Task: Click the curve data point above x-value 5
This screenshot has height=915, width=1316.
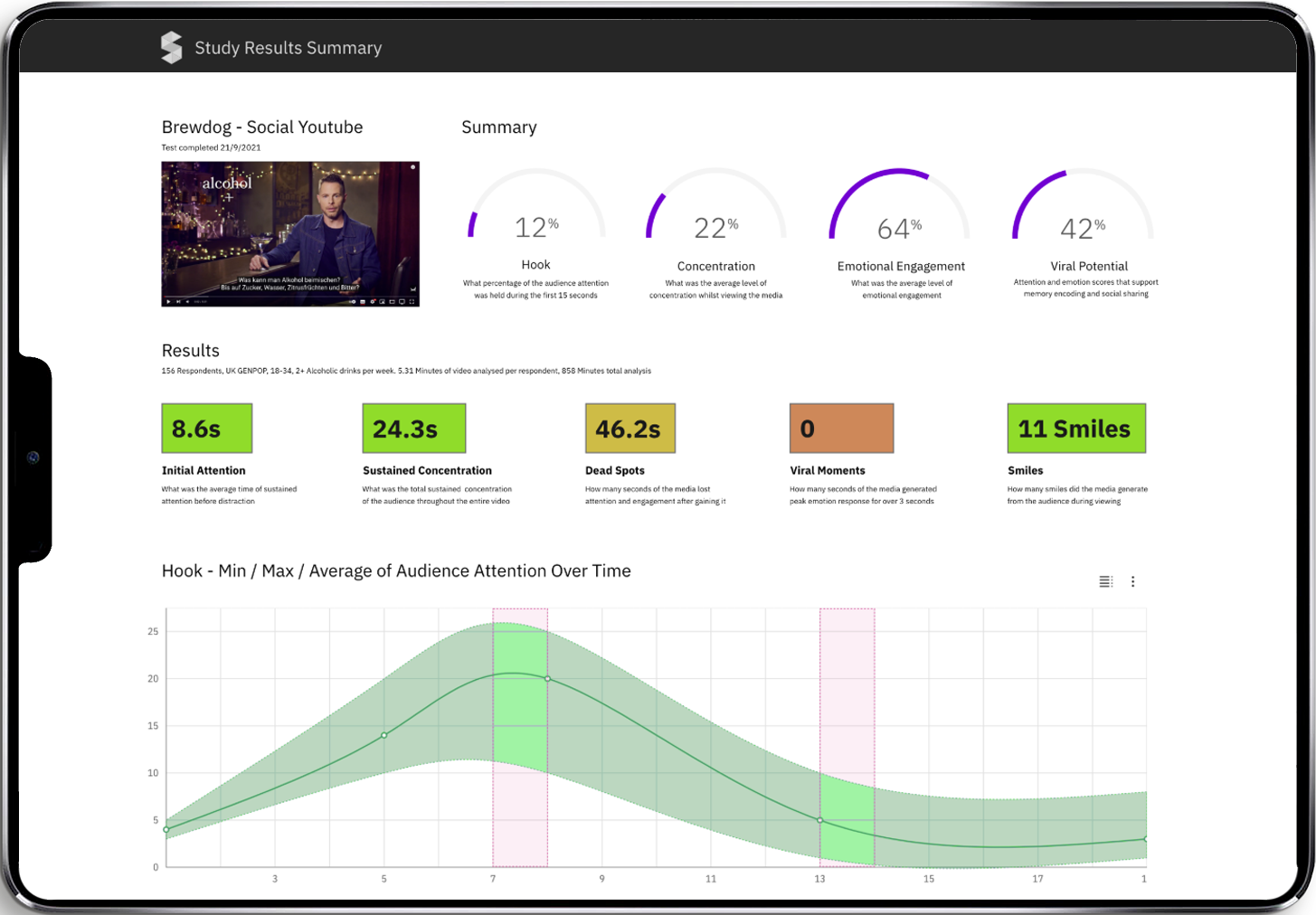Action: point(384,735)
